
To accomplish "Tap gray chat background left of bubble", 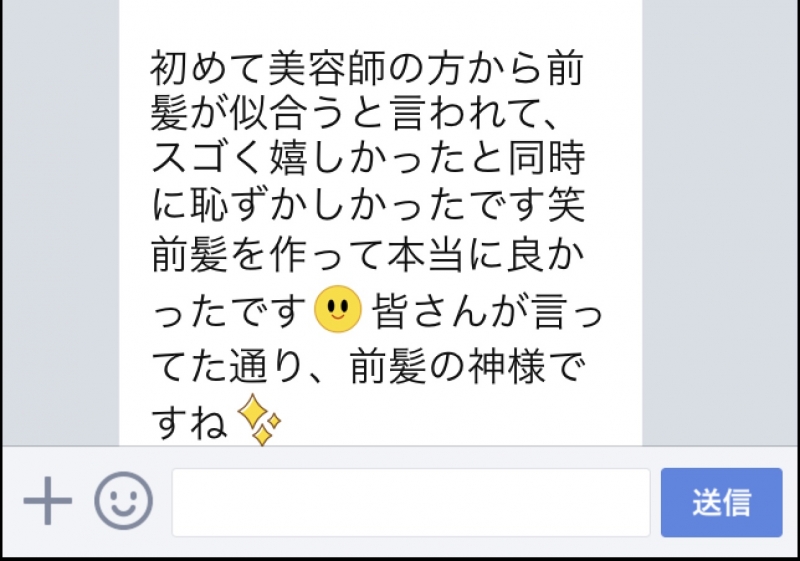I will (x=61, y=223).
